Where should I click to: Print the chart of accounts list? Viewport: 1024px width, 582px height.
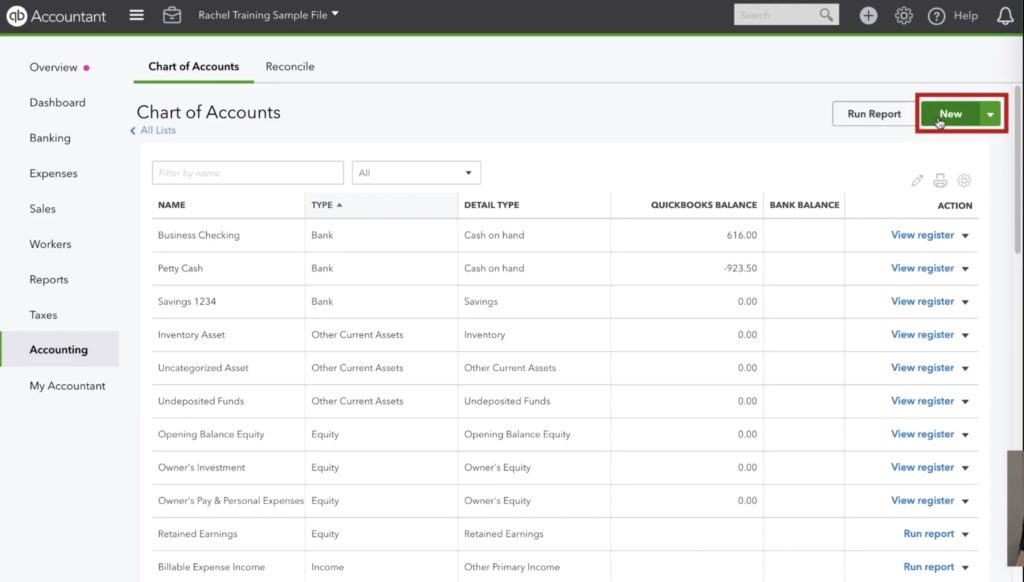940,180
